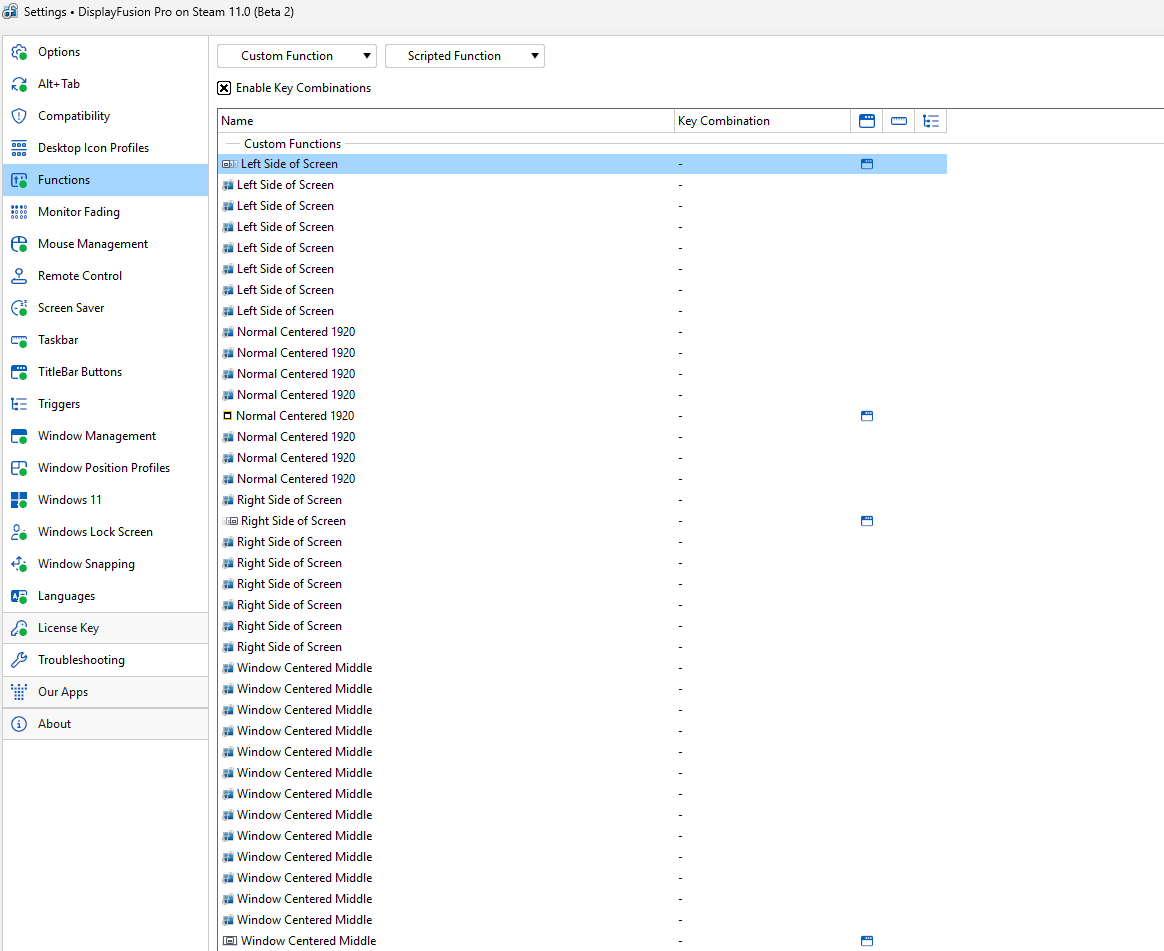Open the Triggers section in the sidebar

click(x=105, y=403)
